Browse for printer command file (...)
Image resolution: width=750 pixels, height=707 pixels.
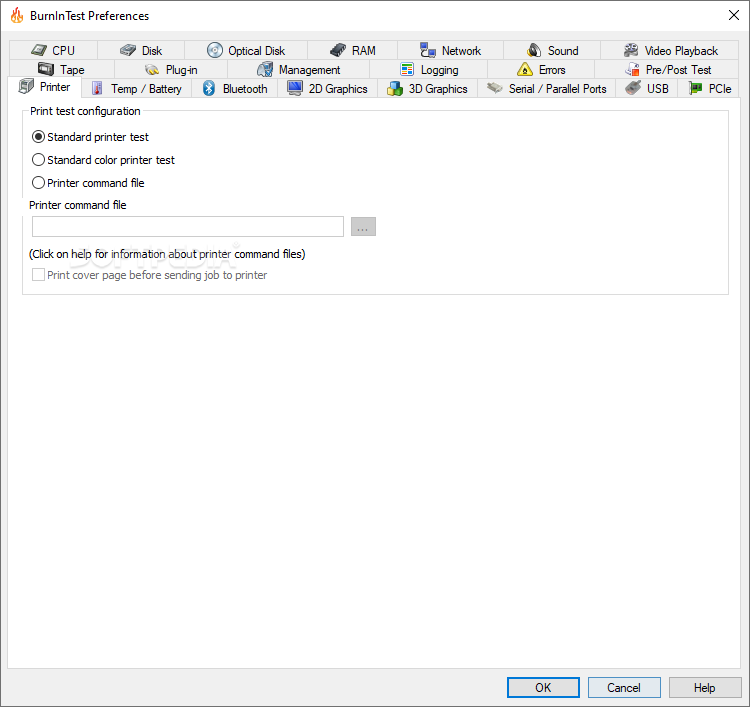364,226
